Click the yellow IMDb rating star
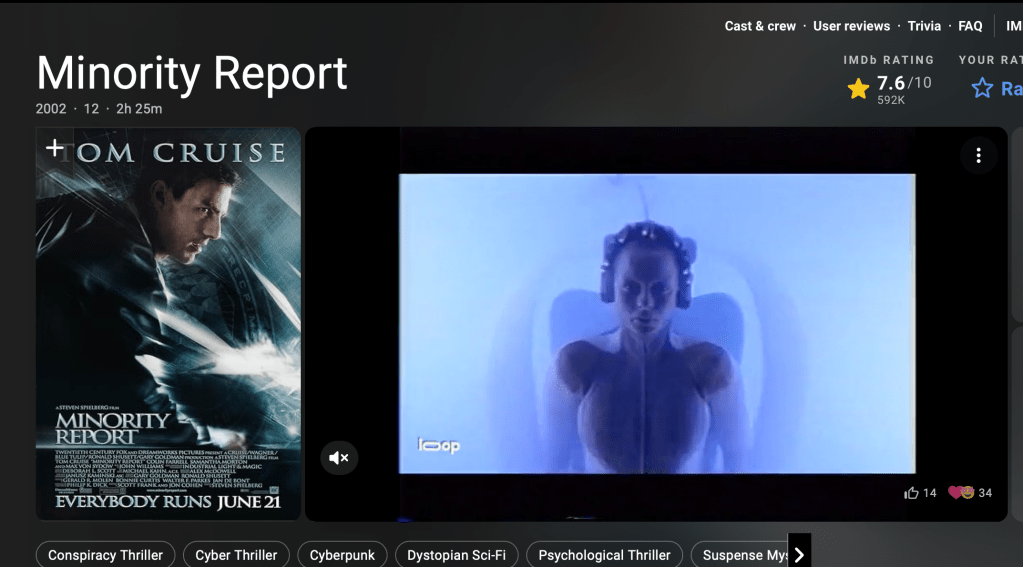The width and height of the screenshot is (1023, 567). [x=858, y=89]
